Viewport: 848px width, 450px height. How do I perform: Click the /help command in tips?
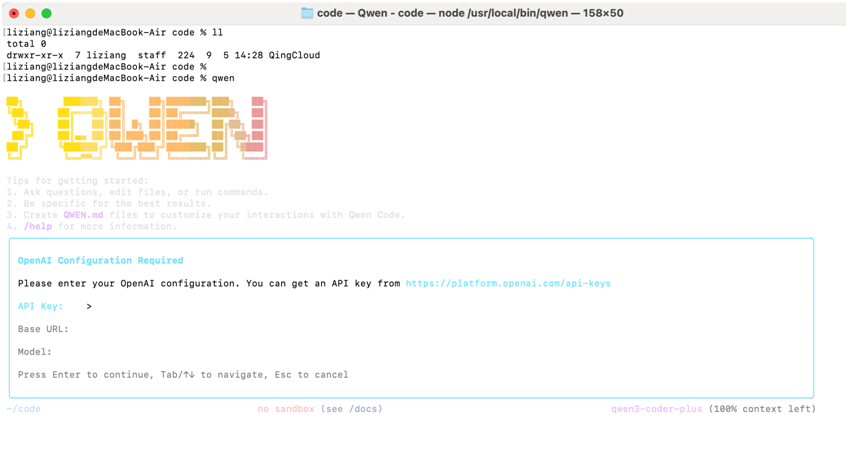[x=38, y=226]
